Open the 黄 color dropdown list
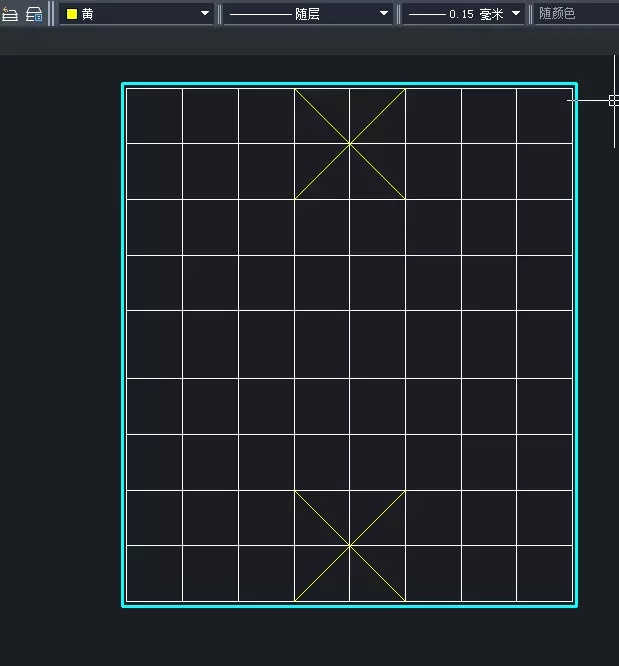The height and width of the screenshot is (666, 619). (x=205, y=14)
